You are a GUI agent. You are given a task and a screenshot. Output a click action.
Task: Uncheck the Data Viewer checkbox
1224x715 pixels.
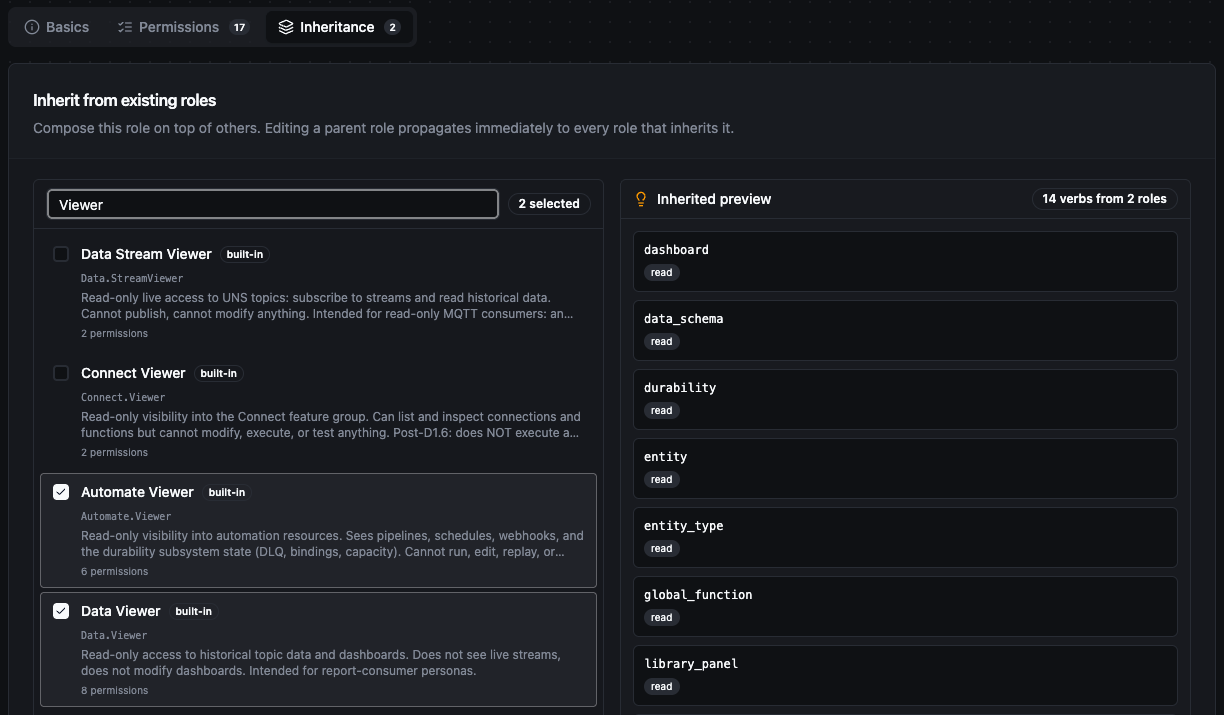[61, 611]
